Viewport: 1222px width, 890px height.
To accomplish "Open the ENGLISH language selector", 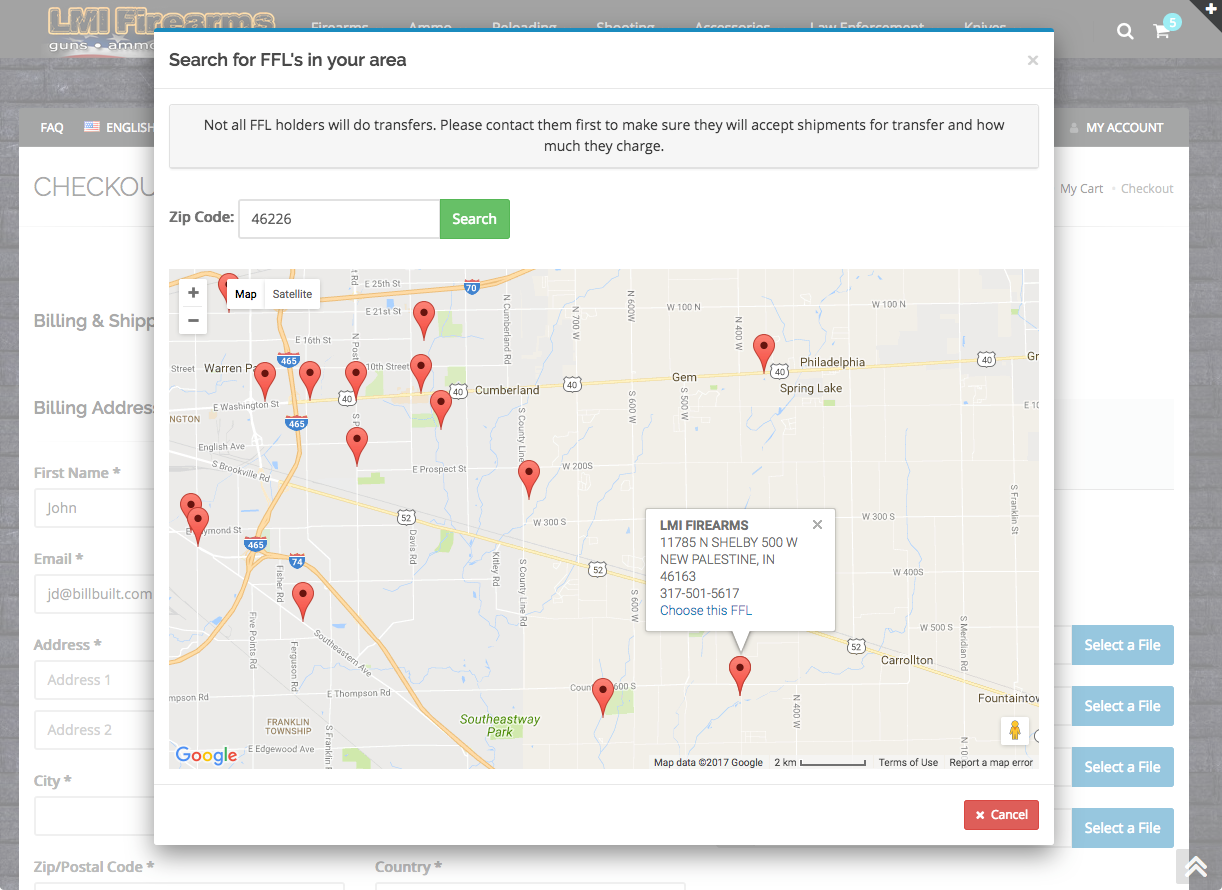I will click(x=120, y=127).
